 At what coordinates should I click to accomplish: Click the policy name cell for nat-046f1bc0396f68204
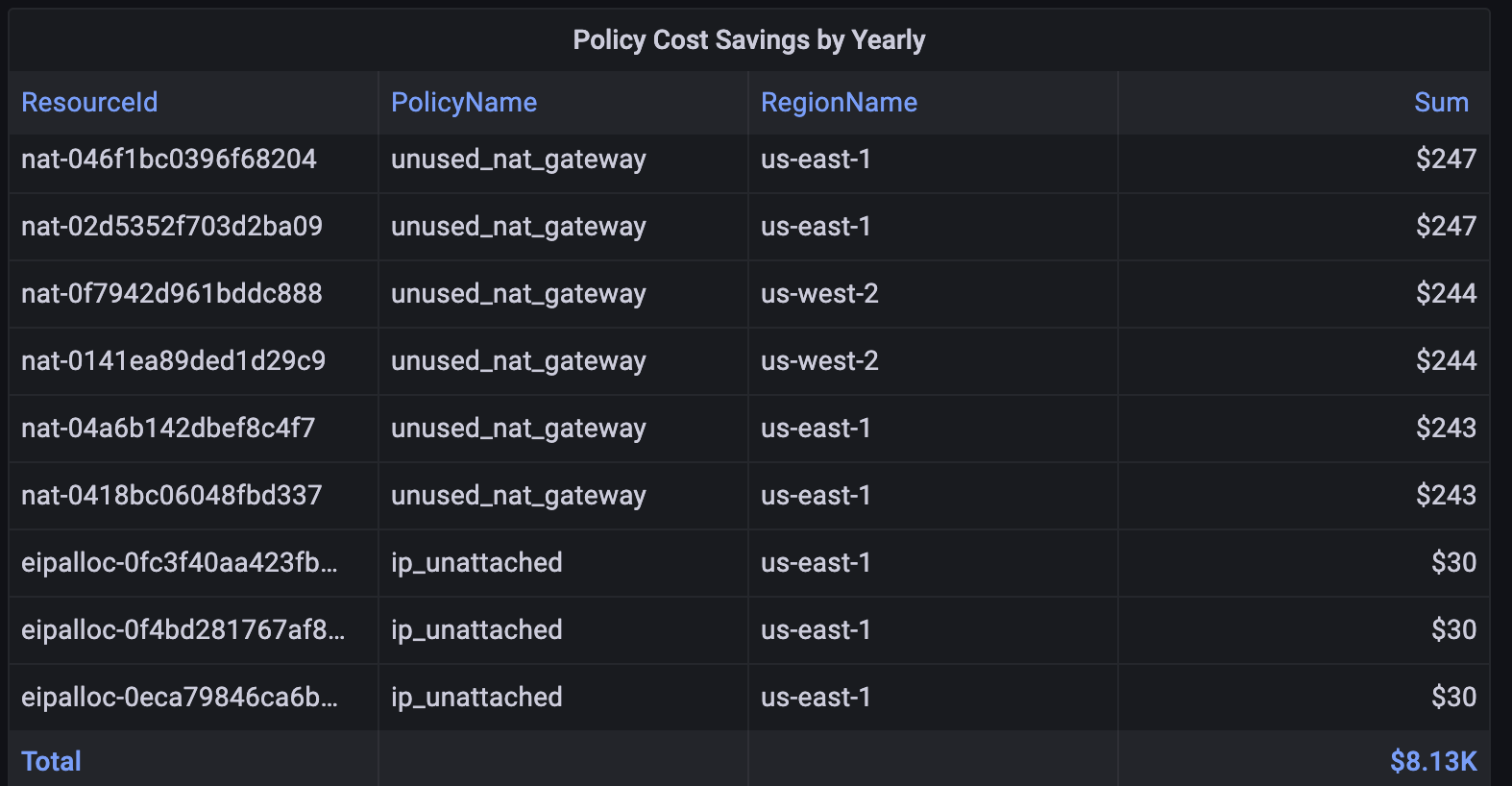coord(519,160)
